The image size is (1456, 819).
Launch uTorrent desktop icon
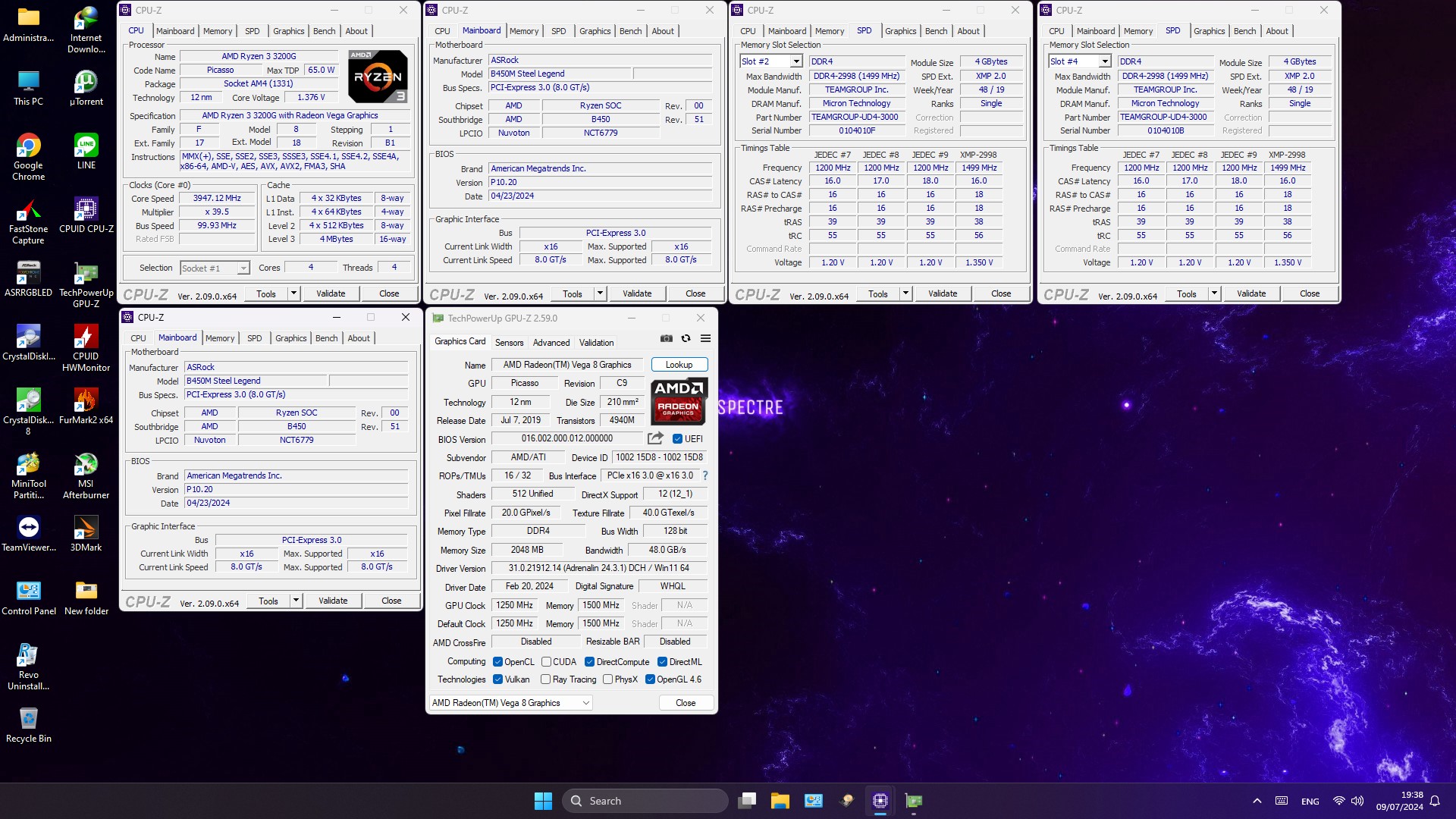pyautogui.click(x=86, y=88)
